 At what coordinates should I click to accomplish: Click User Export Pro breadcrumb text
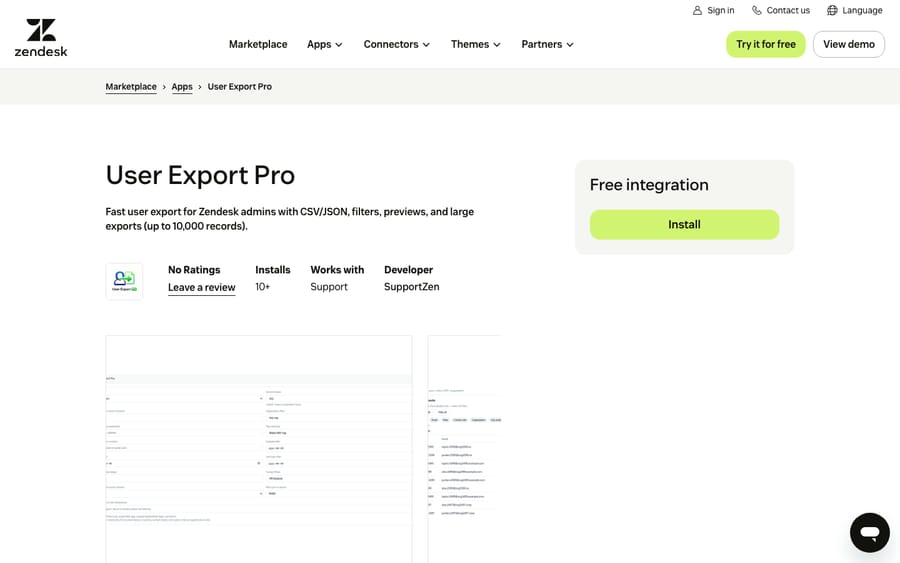tap(239, 87)
